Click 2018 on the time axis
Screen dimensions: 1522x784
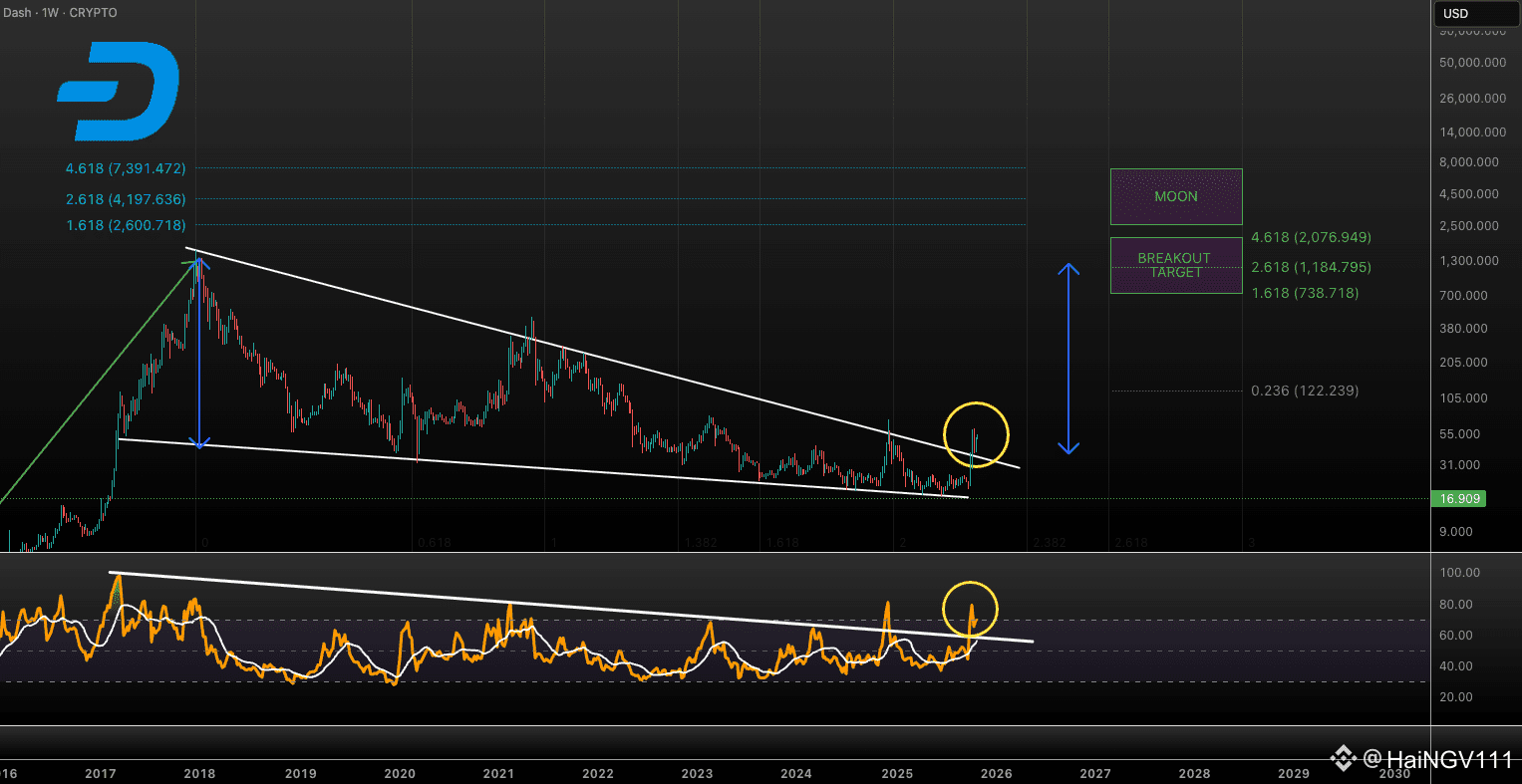pos(200,773)
